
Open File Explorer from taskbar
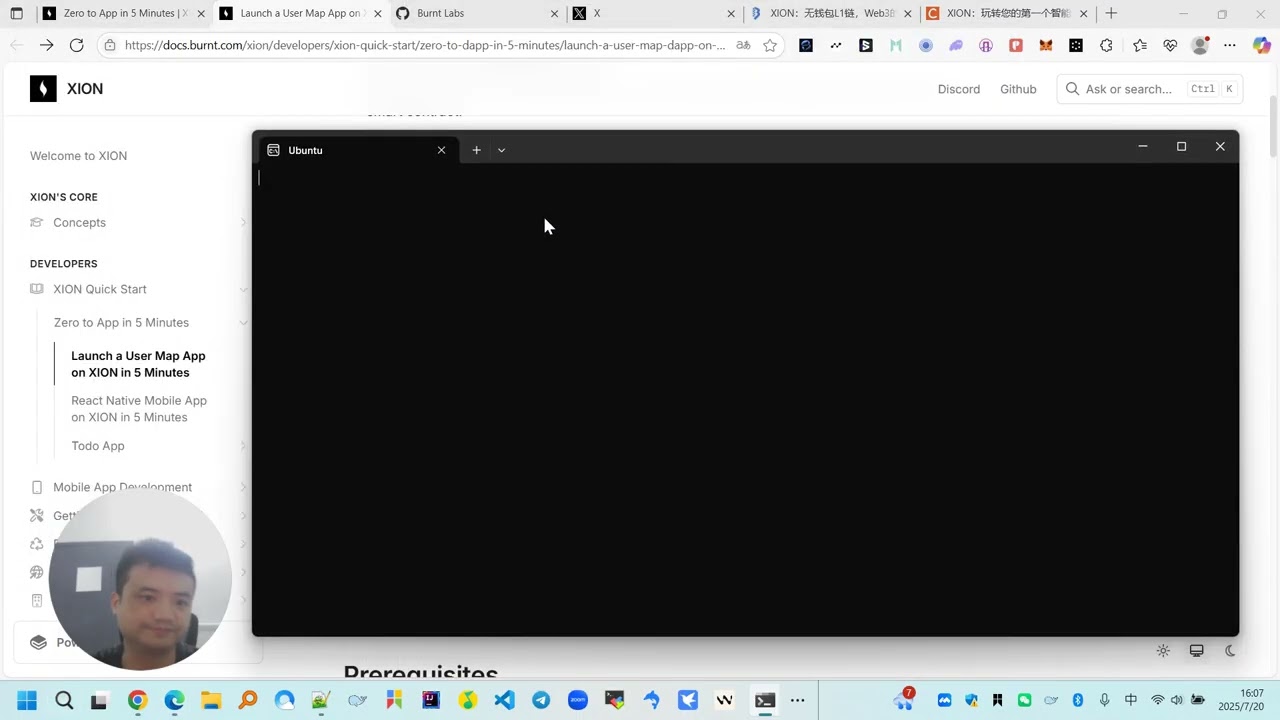click(211, 700)
